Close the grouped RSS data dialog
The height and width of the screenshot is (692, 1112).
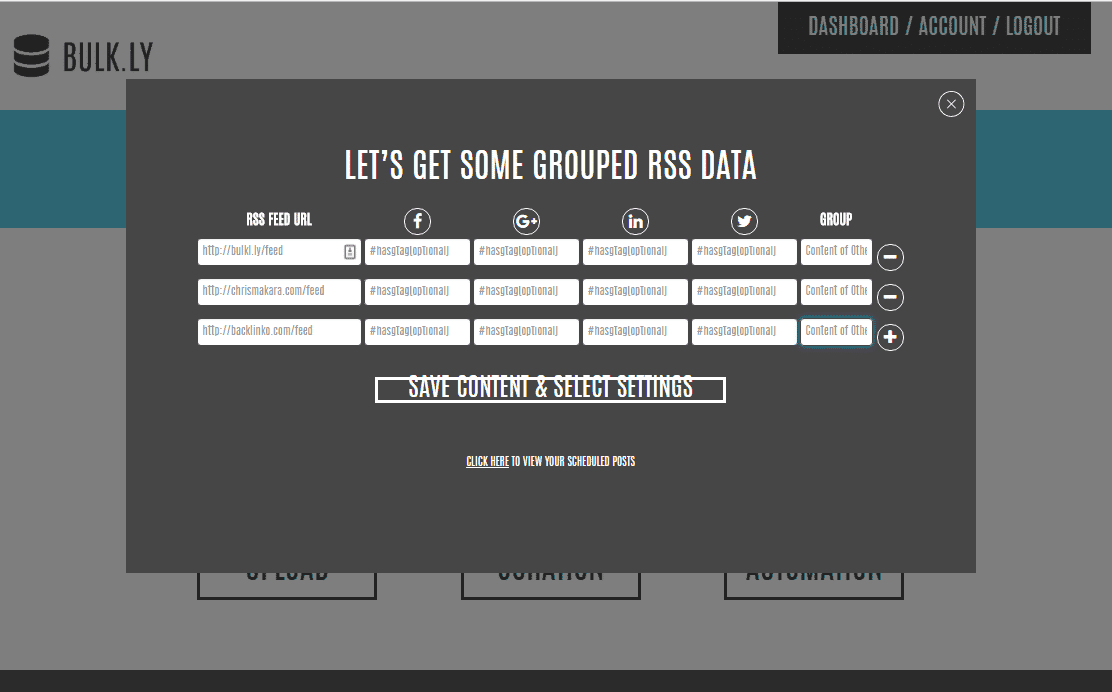pyautogui.click(x=951, y=104)
